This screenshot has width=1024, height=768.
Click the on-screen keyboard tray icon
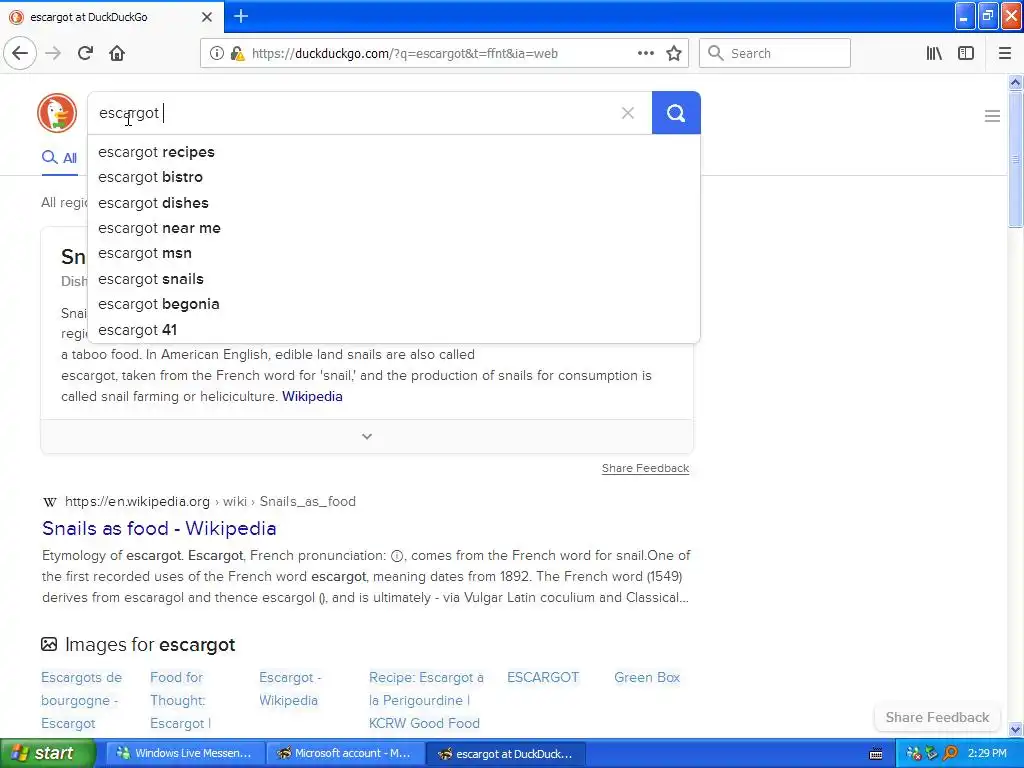point(876,754)
